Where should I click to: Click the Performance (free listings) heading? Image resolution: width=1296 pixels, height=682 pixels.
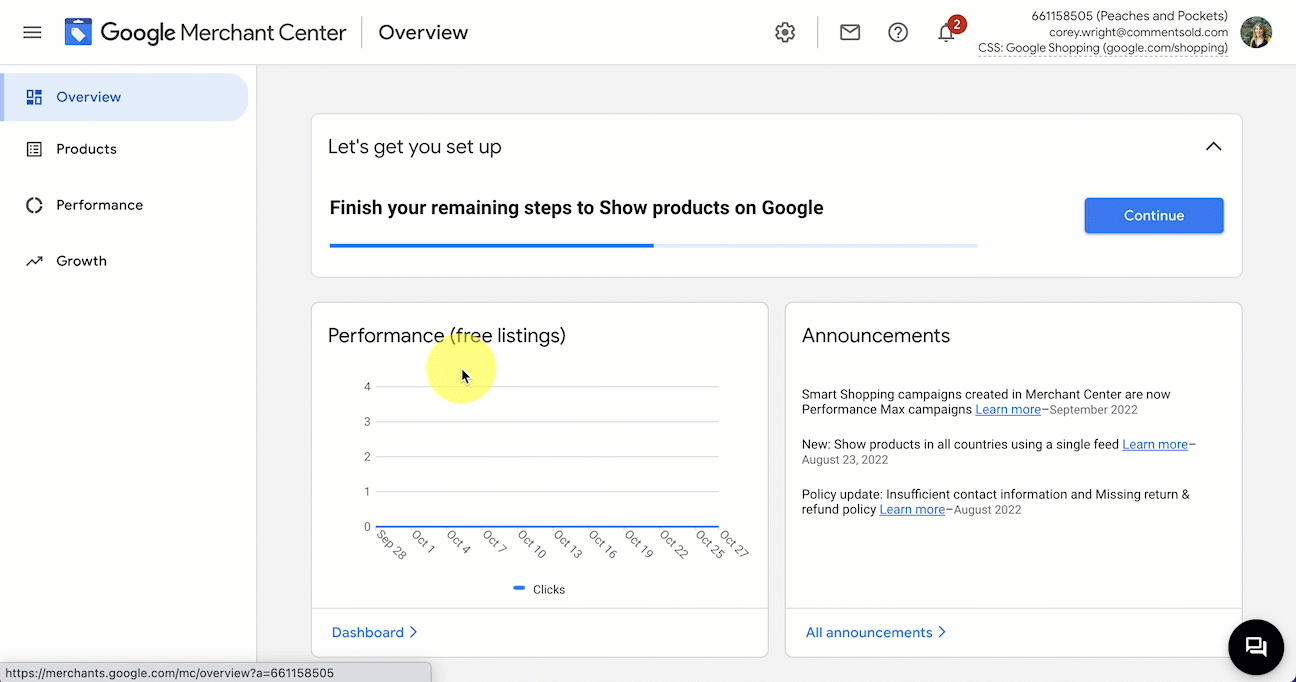[447, 336]
